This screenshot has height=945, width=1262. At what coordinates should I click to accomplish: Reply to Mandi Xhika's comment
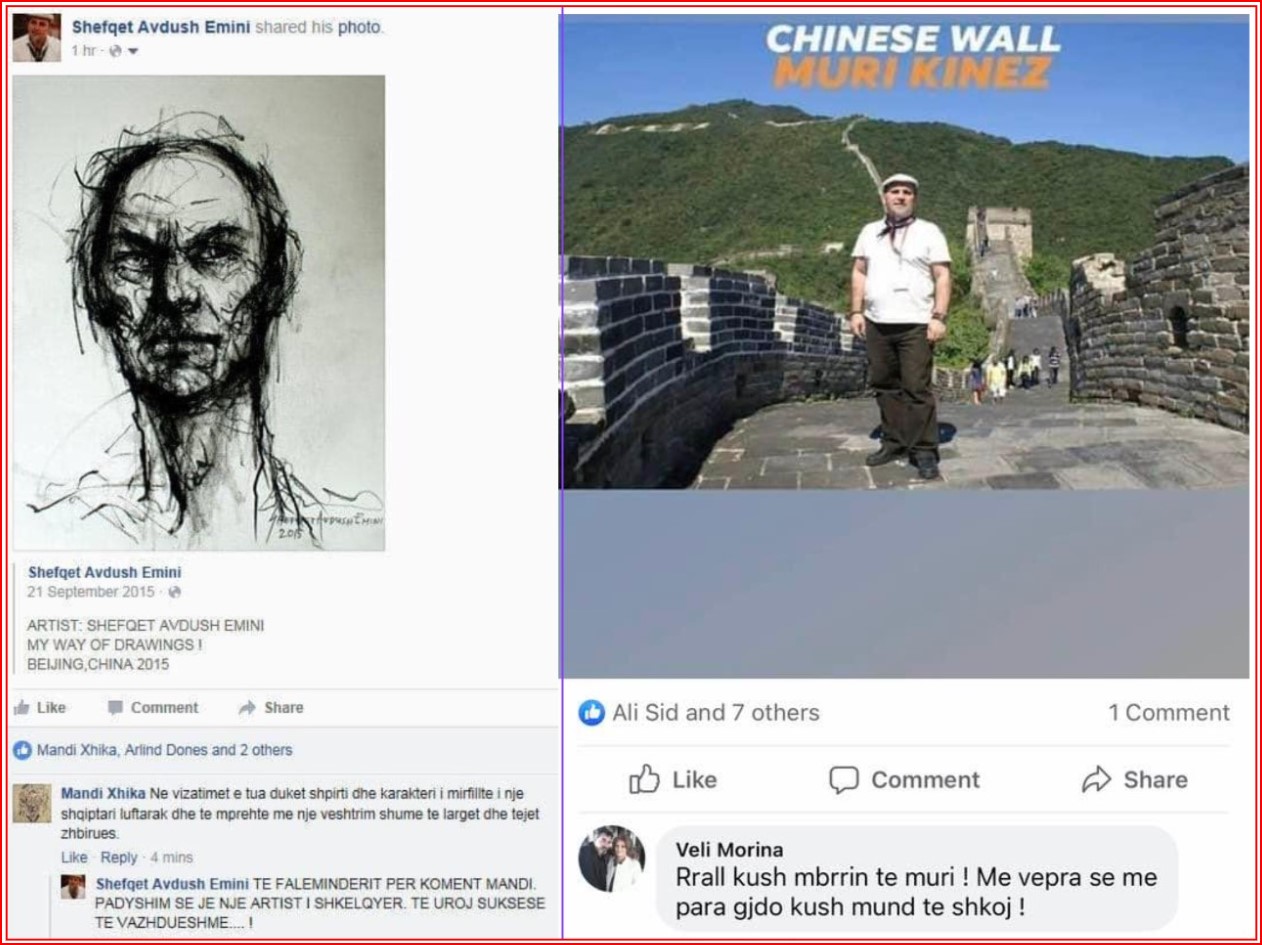pos(119,857)
